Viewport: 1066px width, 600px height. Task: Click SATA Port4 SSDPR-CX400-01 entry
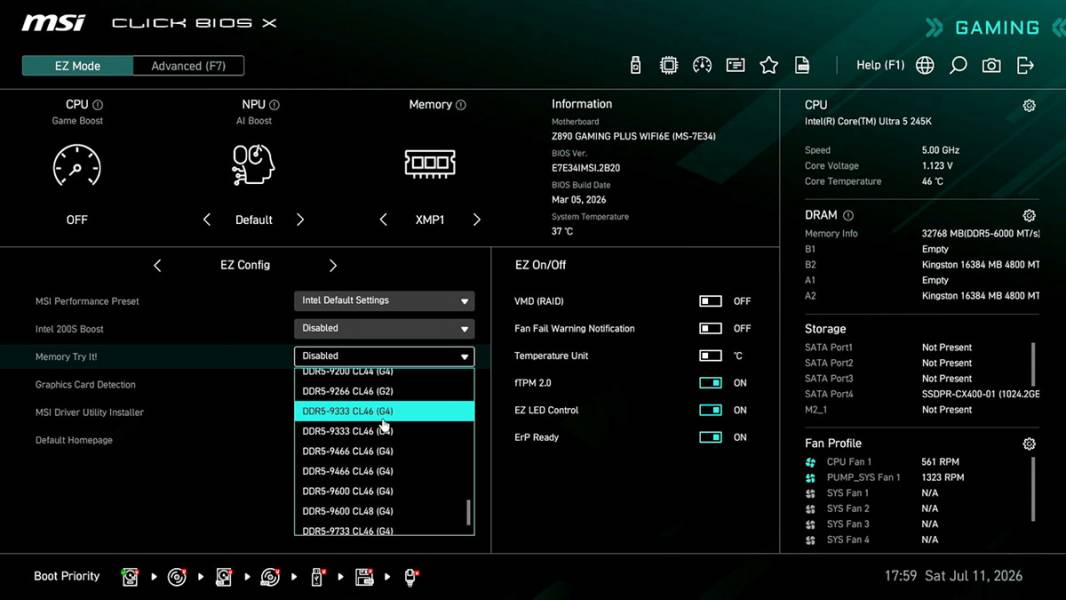922,394
